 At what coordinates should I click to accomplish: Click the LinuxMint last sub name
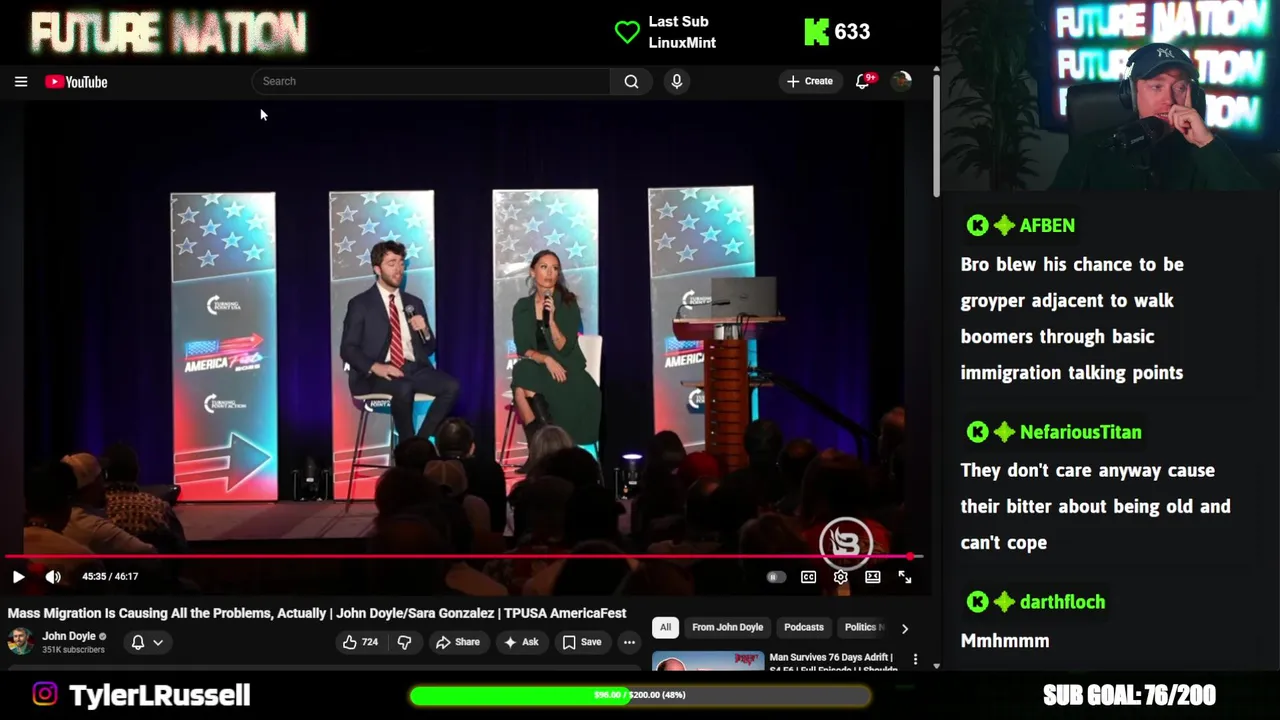pyautogui.click(x=682, y=43)
